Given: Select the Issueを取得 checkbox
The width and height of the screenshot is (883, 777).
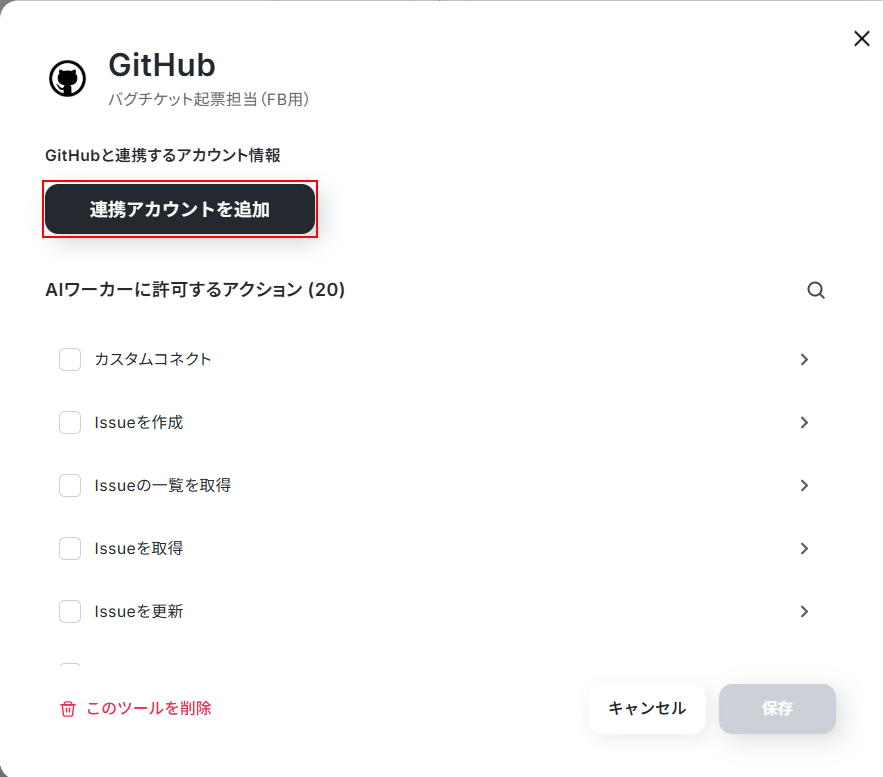Looking at the screenshot, I should point(70,548).
